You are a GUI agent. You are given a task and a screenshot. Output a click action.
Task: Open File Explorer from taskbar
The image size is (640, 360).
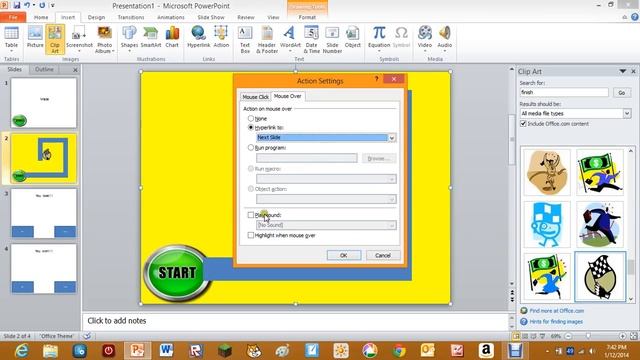pyautogui.click(x=50, y=351)
